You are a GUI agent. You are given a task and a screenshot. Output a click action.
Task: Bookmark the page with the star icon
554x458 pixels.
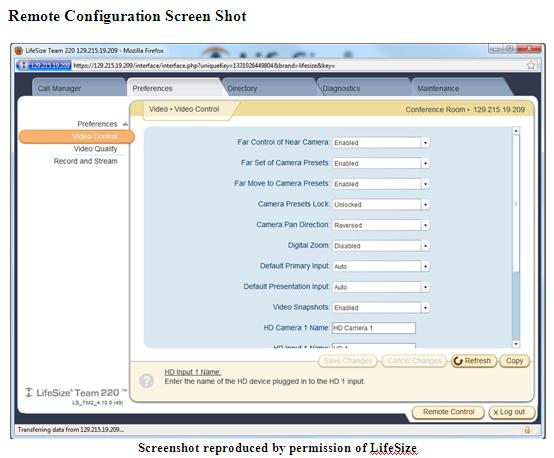click(x=531, y=65)
